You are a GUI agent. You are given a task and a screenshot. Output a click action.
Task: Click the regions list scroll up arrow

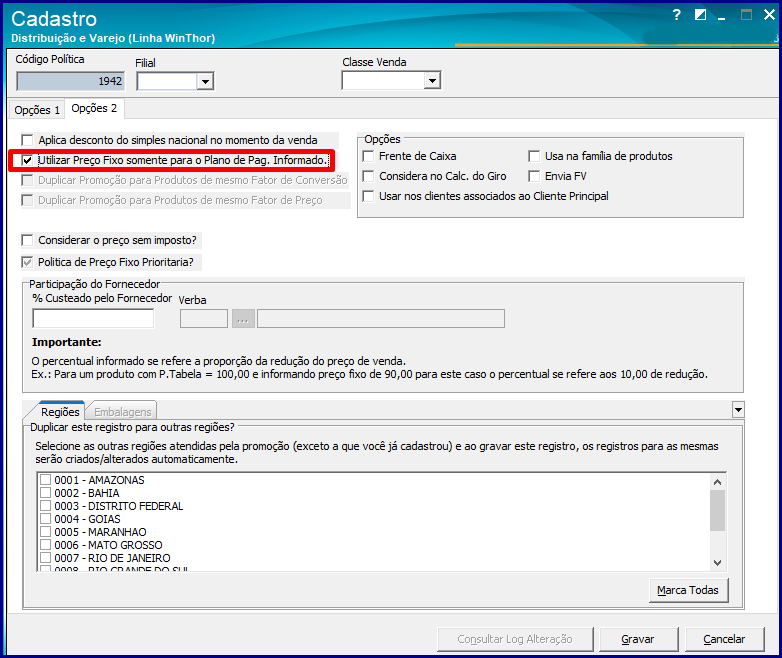pyautogui.click(x=717, y=482)
